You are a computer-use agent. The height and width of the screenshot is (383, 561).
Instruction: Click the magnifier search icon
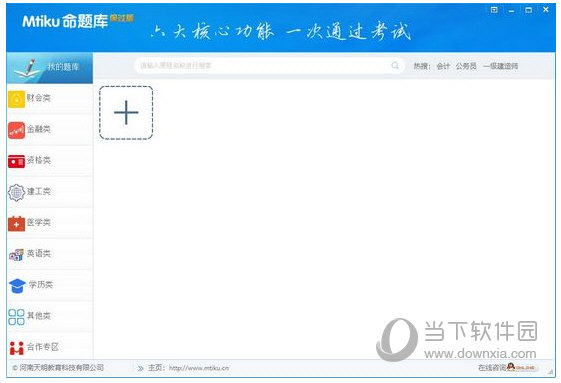pos(395,66)
